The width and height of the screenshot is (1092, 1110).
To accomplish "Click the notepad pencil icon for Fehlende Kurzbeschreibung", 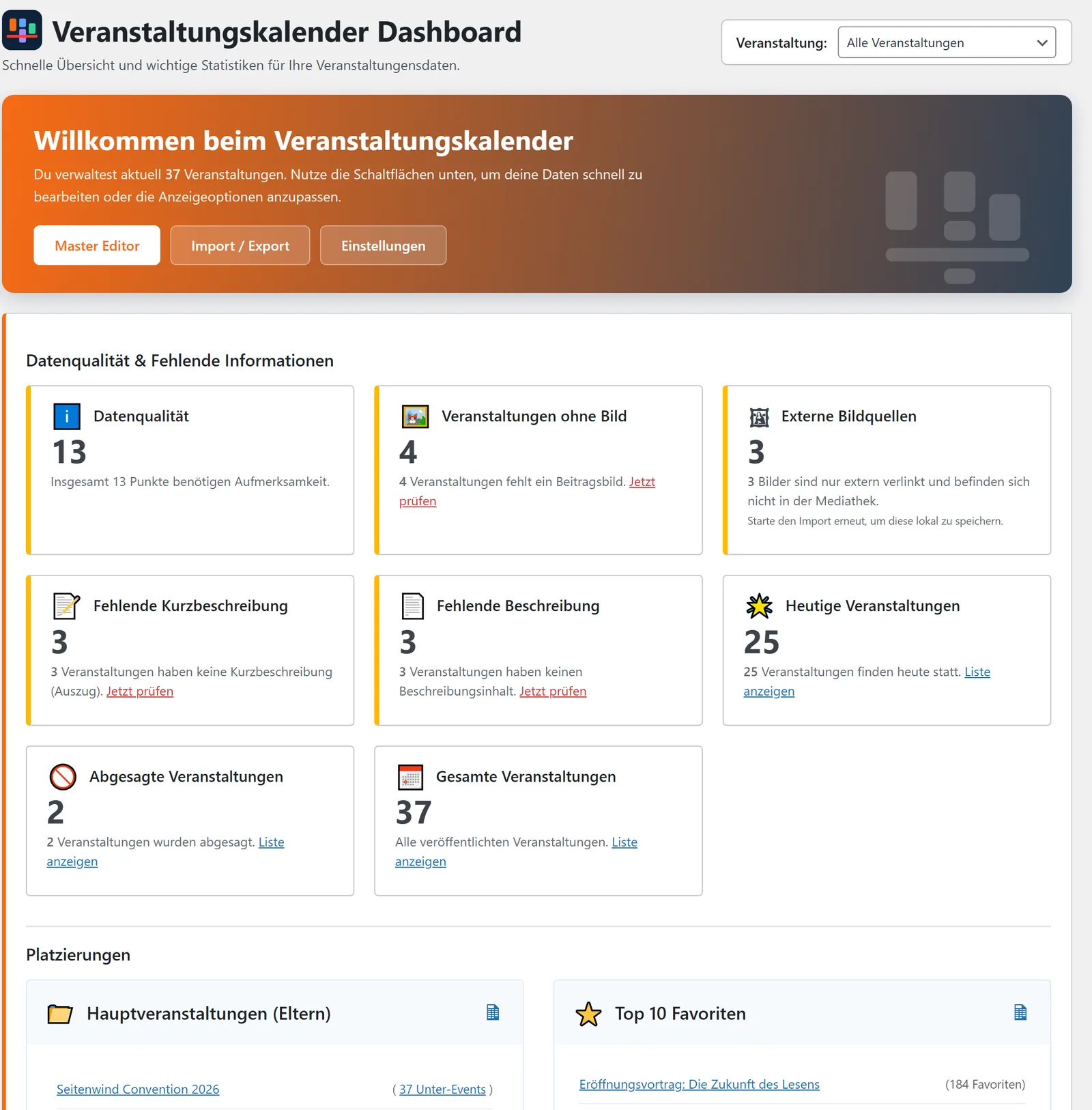I will point(67,606).
